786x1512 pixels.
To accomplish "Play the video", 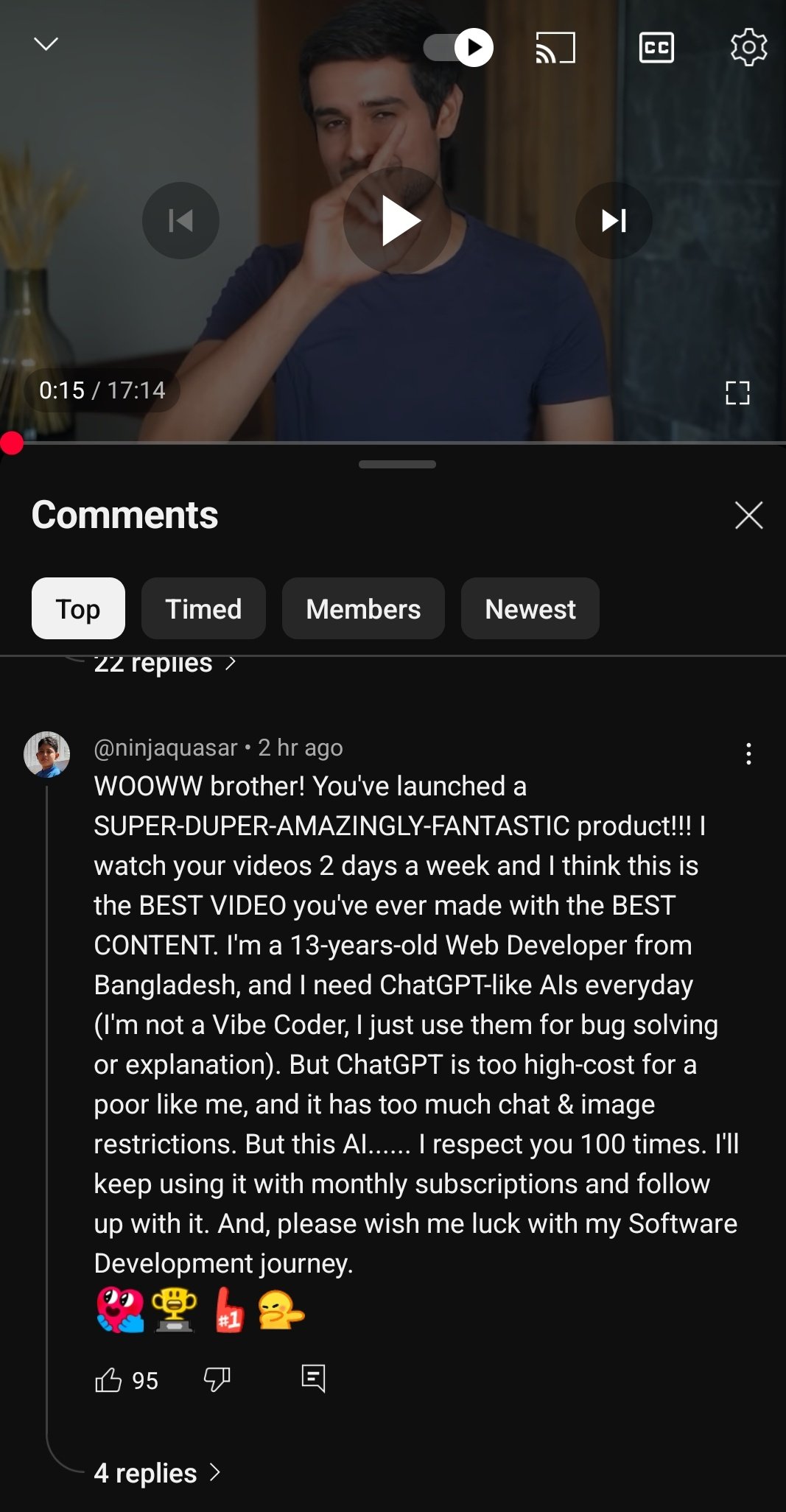I will click(398, 221).
